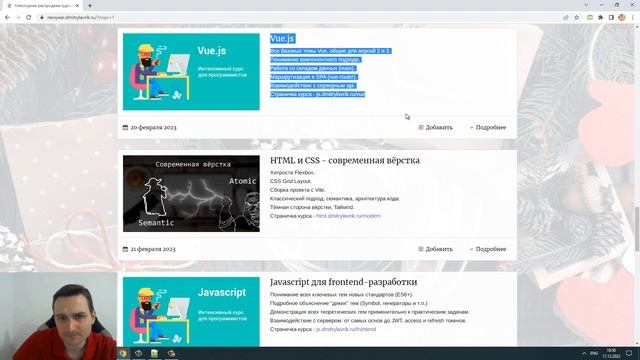Open the green taskbar app icon
This screenshot has height=360, width=640.
[x=154, y=353]
